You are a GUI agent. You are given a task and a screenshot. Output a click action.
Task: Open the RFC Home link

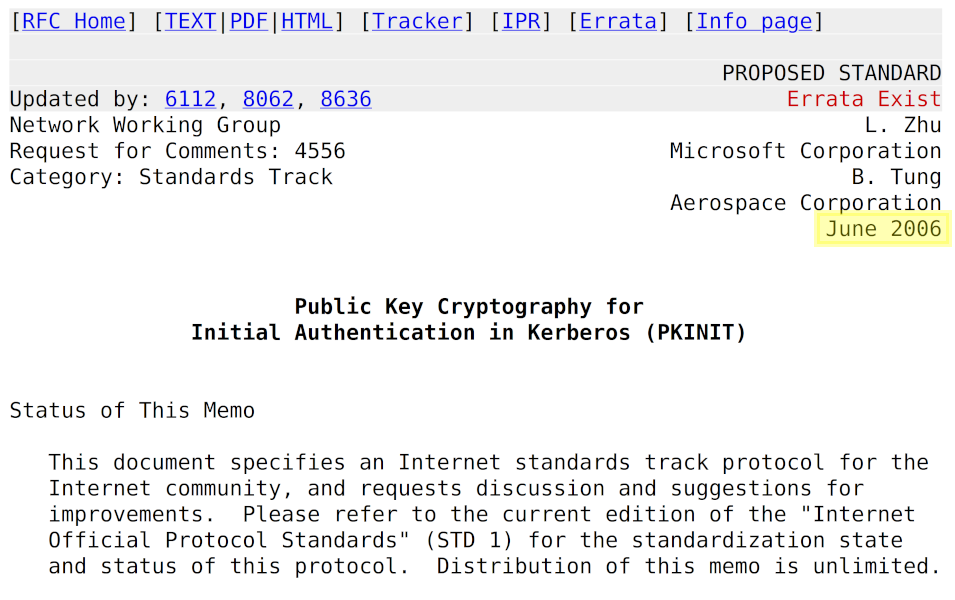click(x=74, y=21)
